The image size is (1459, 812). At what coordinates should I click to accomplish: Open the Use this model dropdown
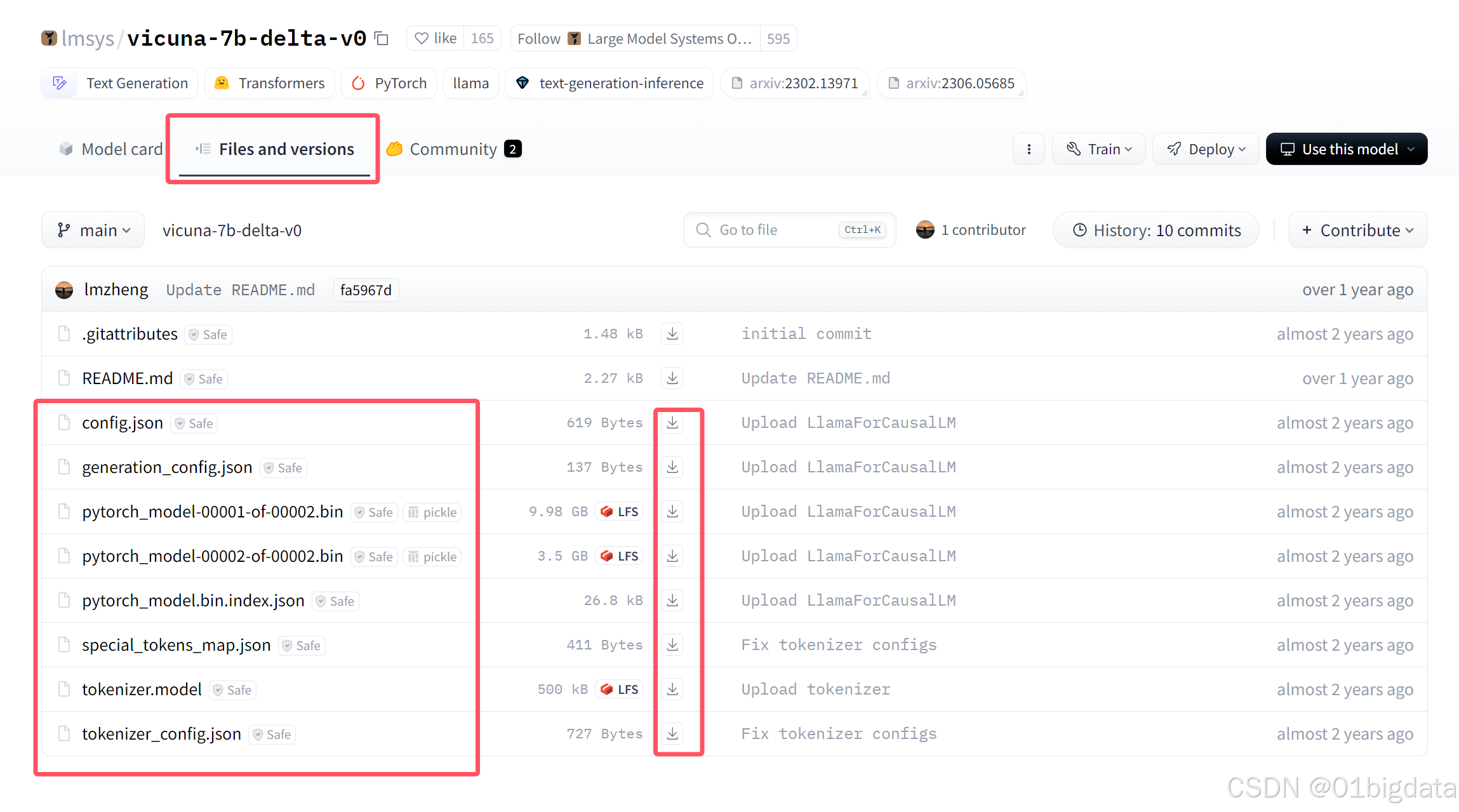1346,149
